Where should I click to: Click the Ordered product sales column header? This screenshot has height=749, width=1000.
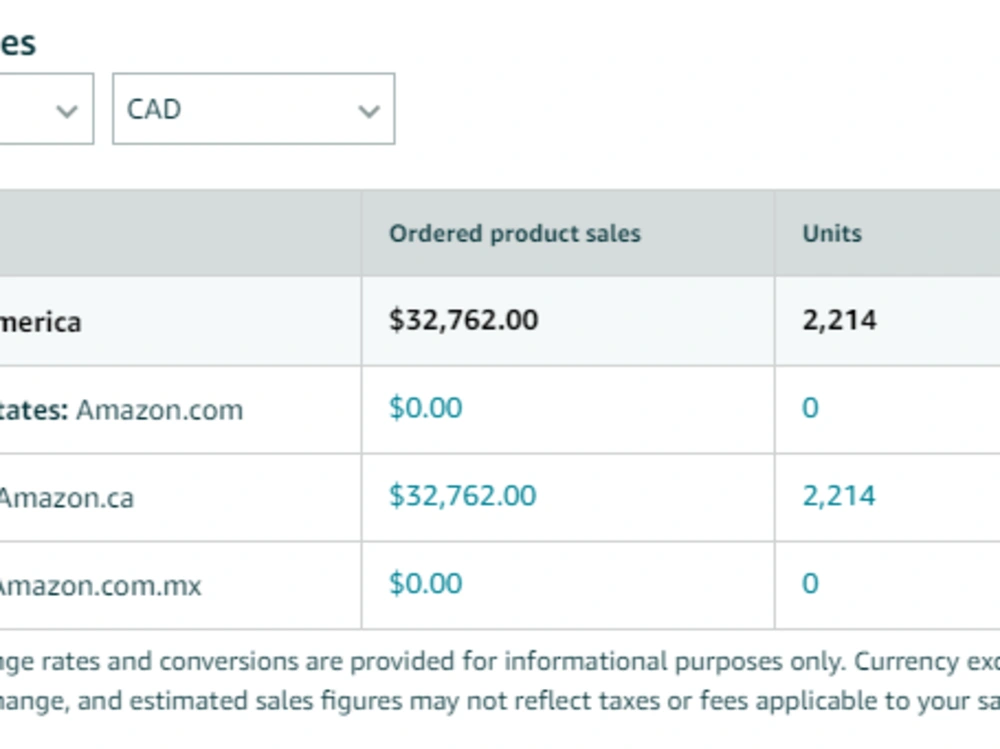click(515, 234)
